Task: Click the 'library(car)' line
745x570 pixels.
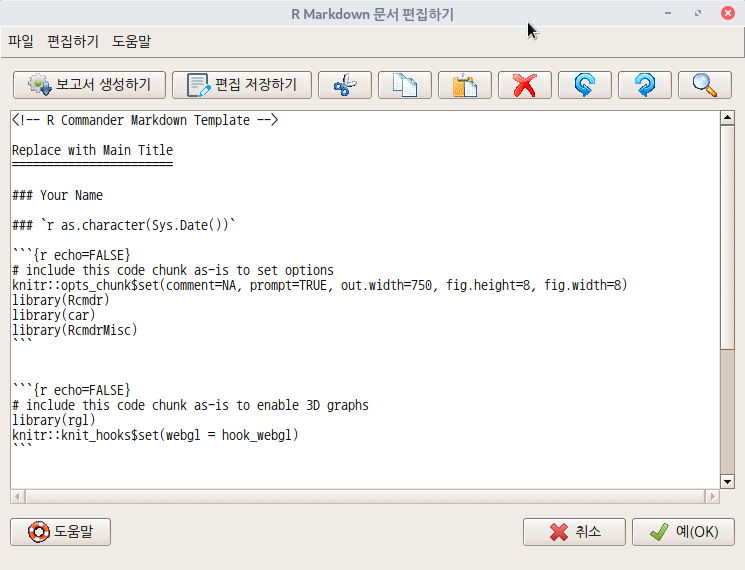Action: click(x=54, y=315)
